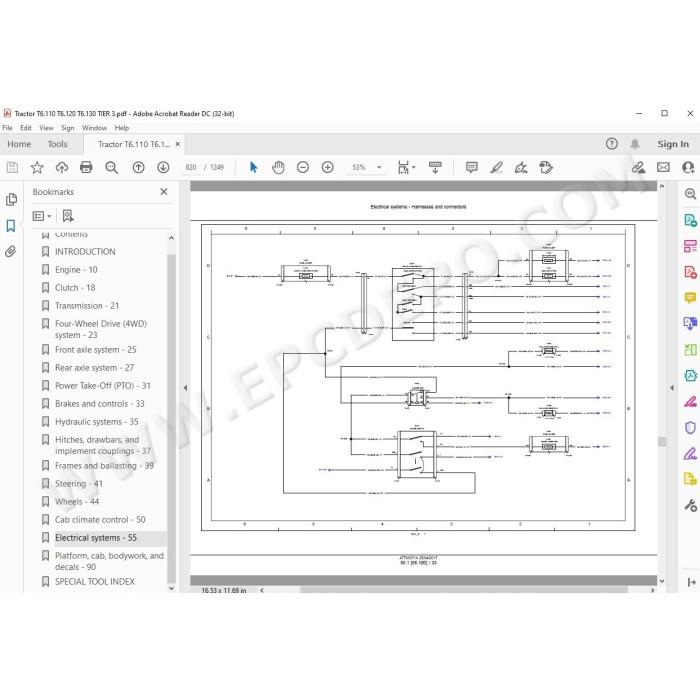
Task: Click the scrolling mode keyboard icon
Action: coord(435,167)
